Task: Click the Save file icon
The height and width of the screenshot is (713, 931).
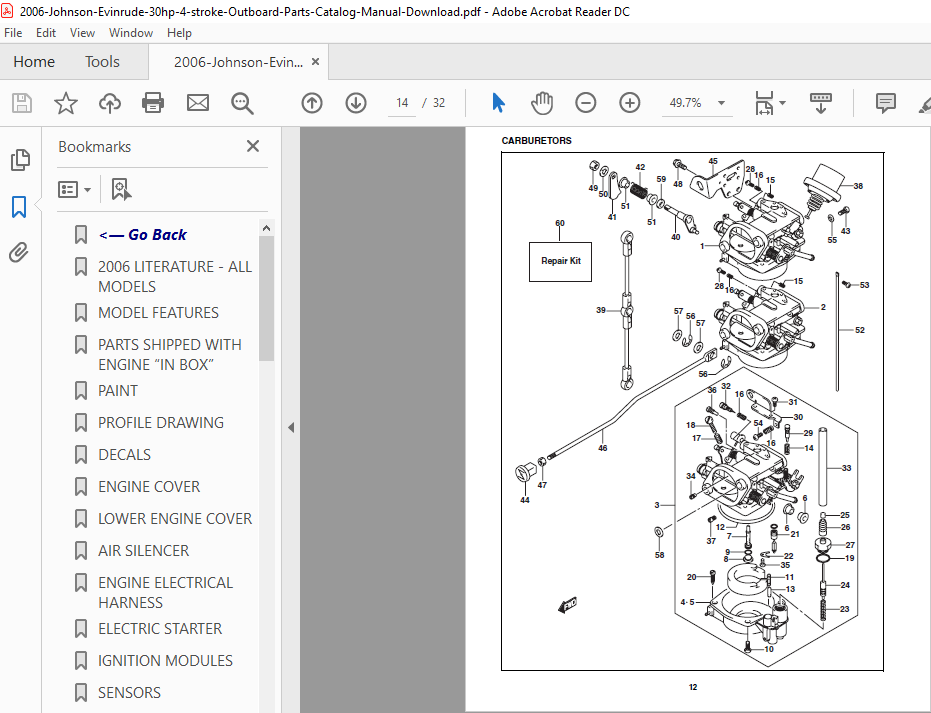Action: tap(22, 103)
